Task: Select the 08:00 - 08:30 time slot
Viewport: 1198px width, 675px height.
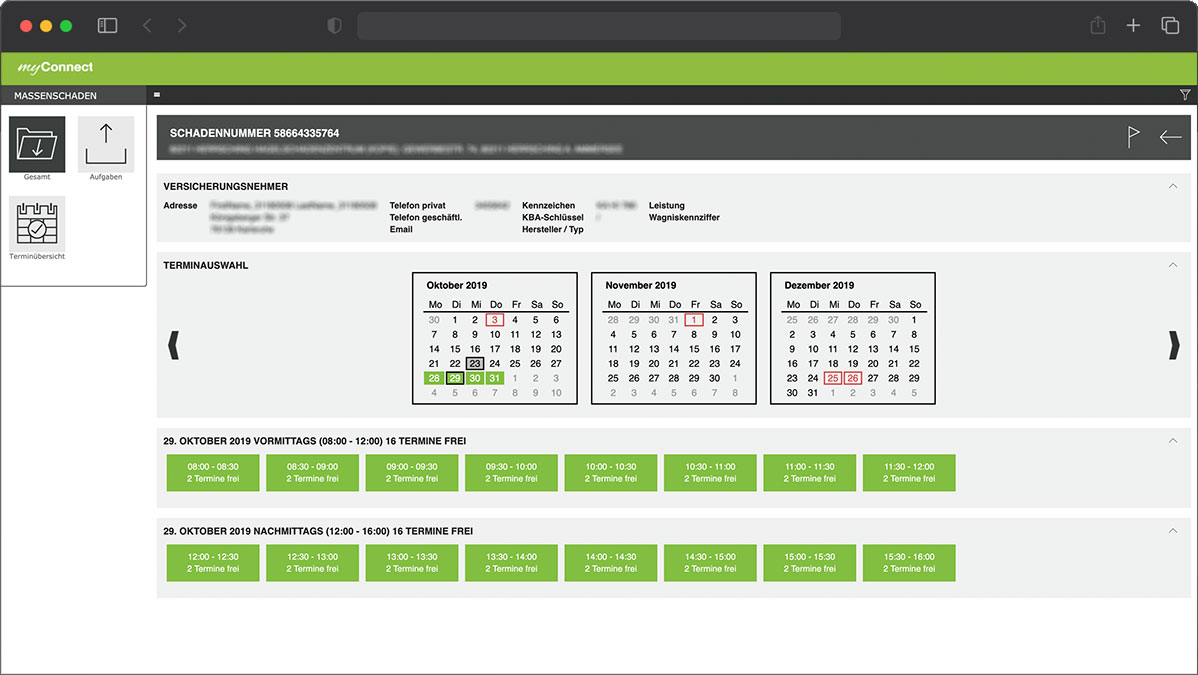Action: (213, 473)
